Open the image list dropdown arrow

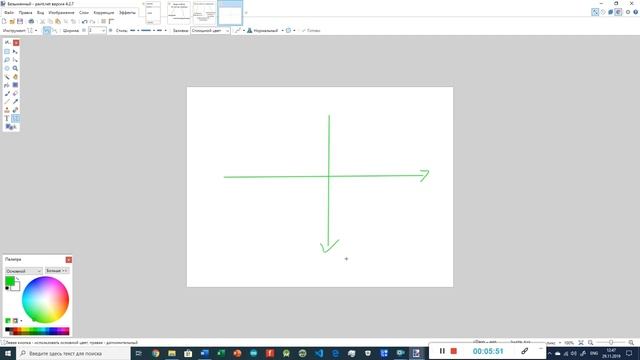point(246,13)
